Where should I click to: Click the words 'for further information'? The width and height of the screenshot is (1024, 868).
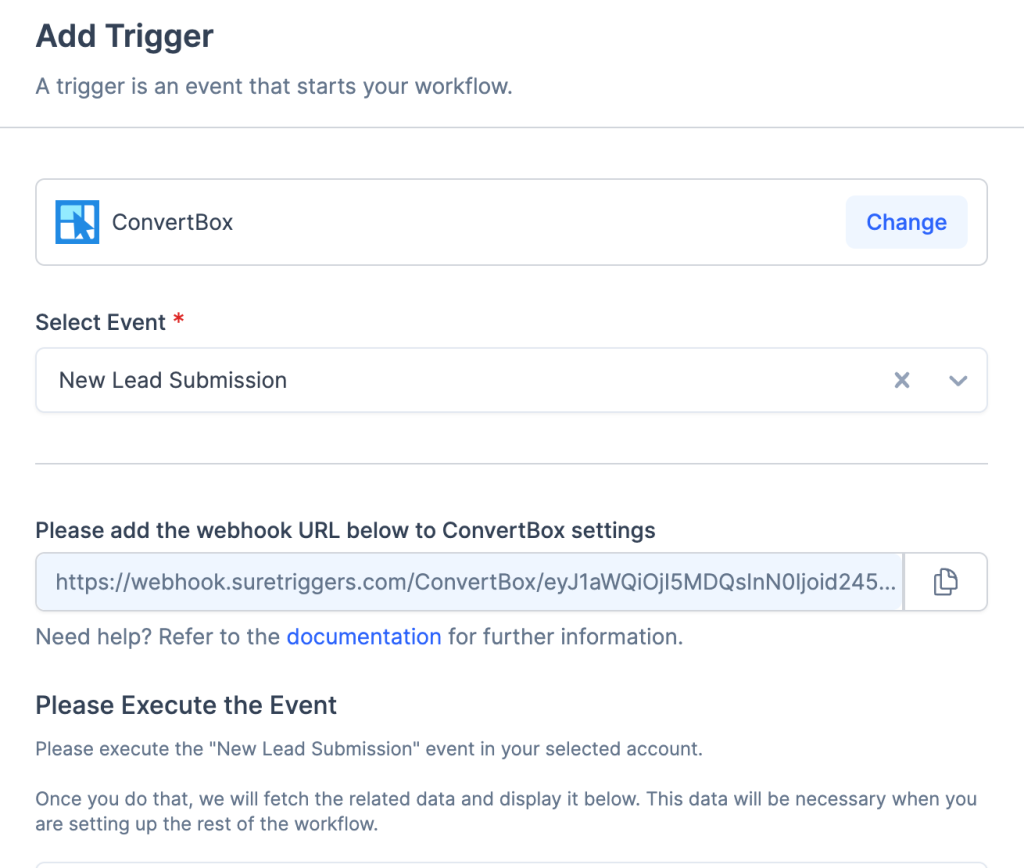click(565, 637)
